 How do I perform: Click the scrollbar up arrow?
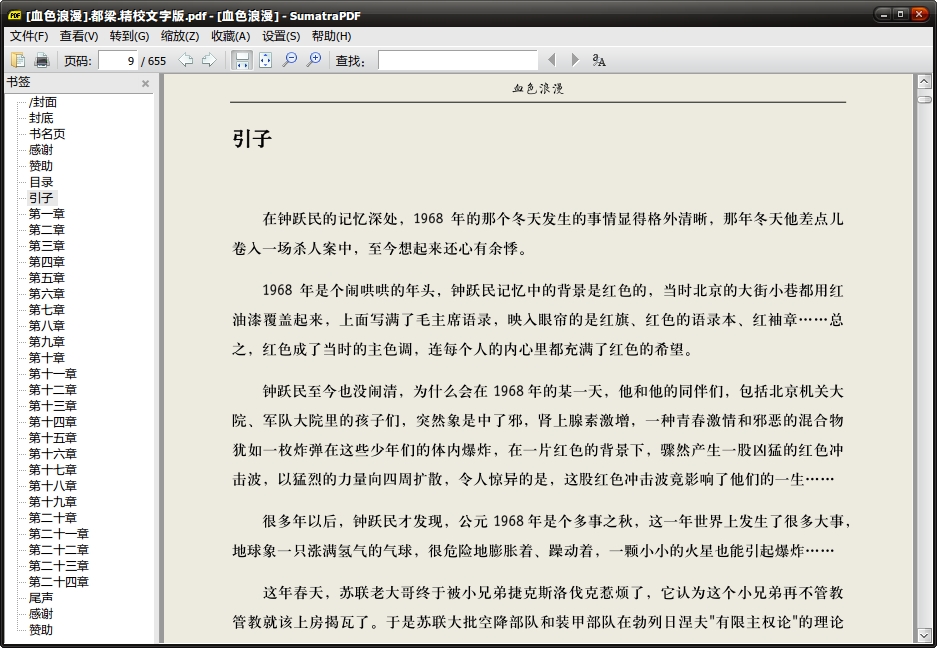click(x=924, y=81)
